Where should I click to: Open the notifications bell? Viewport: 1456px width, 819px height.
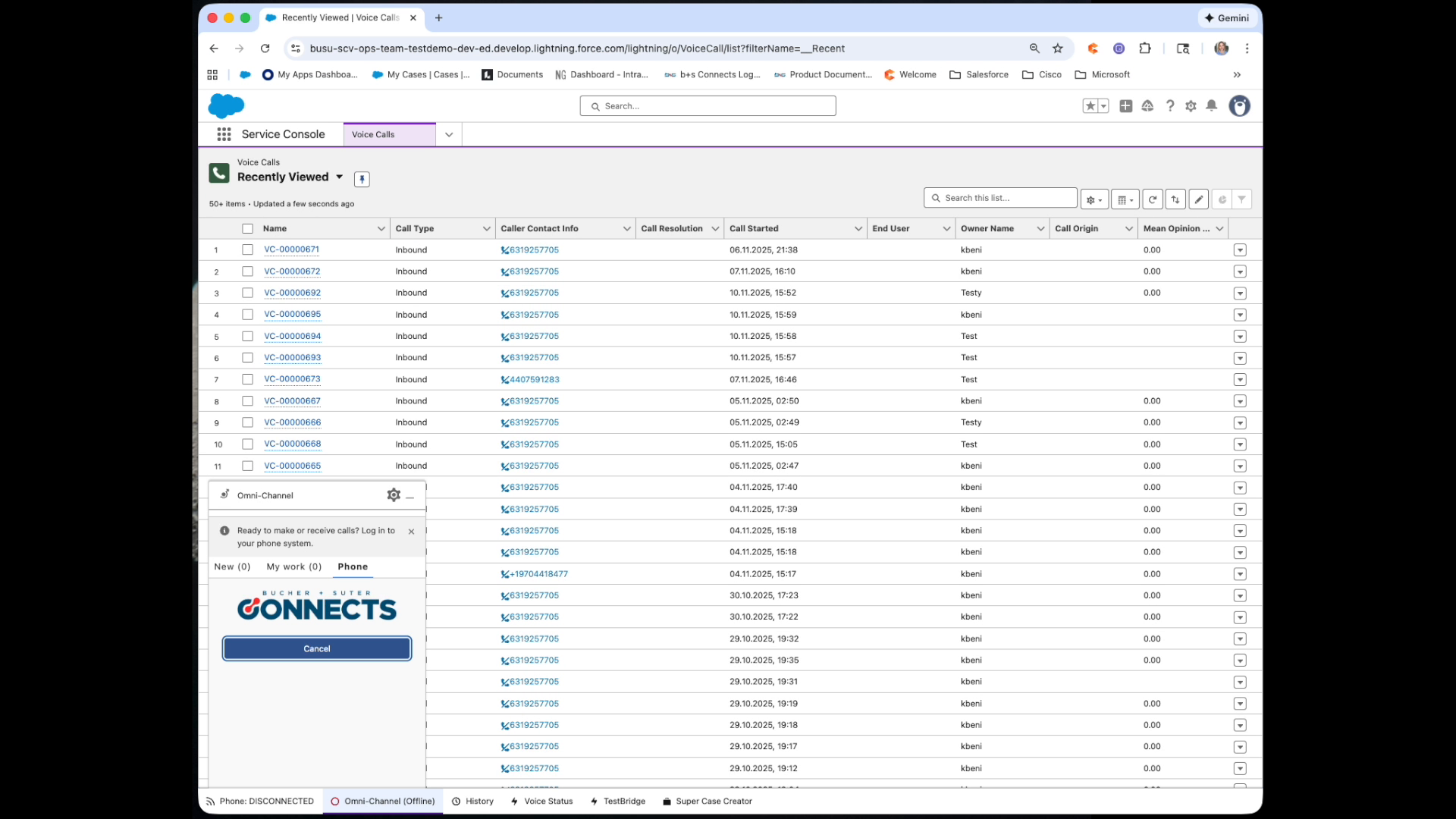[1211, 106]
